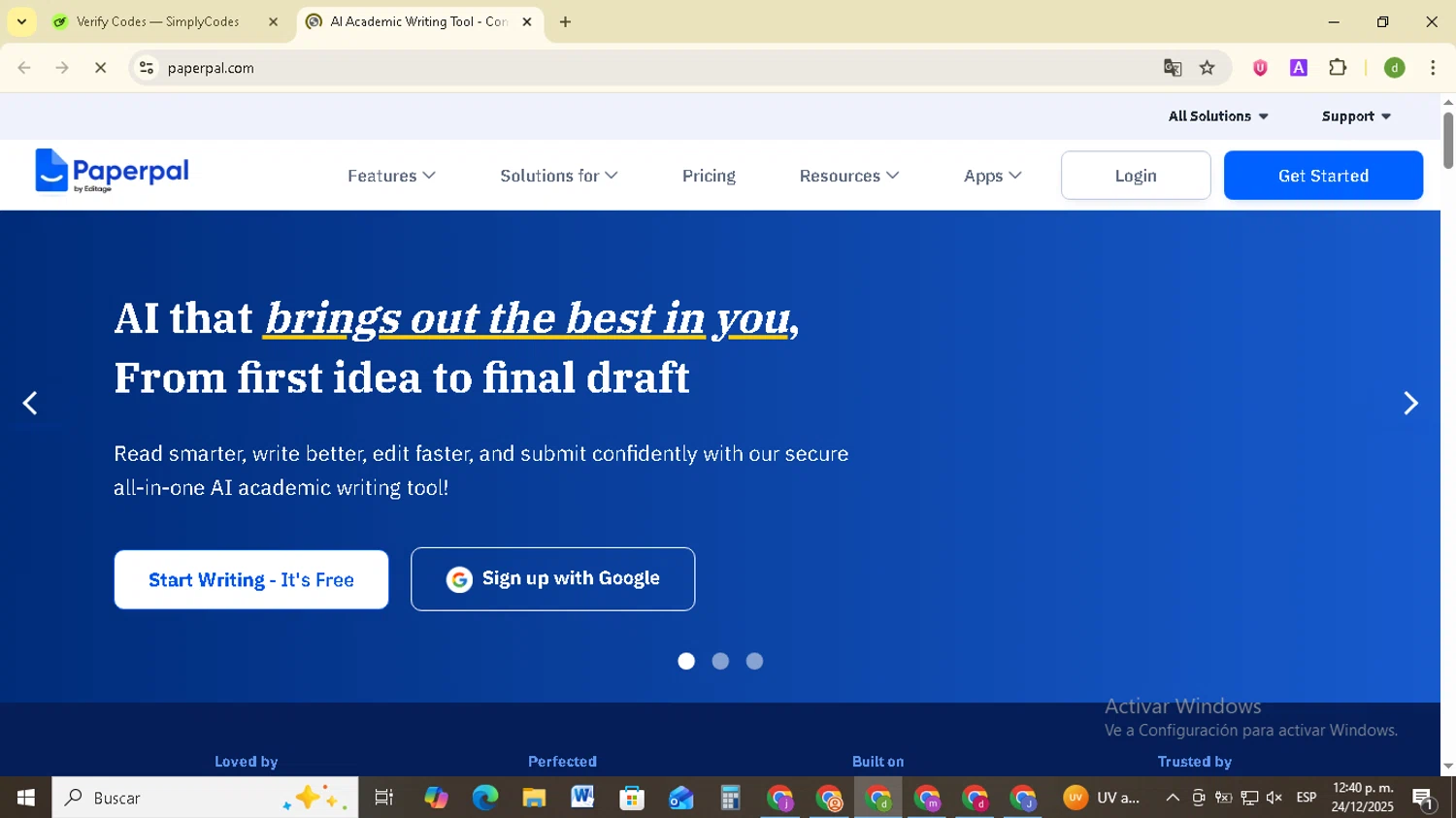Open the taskbar clock showing 12:40 p. m.
Screen dimensions: 1456x818
[x=1363, y=798]
